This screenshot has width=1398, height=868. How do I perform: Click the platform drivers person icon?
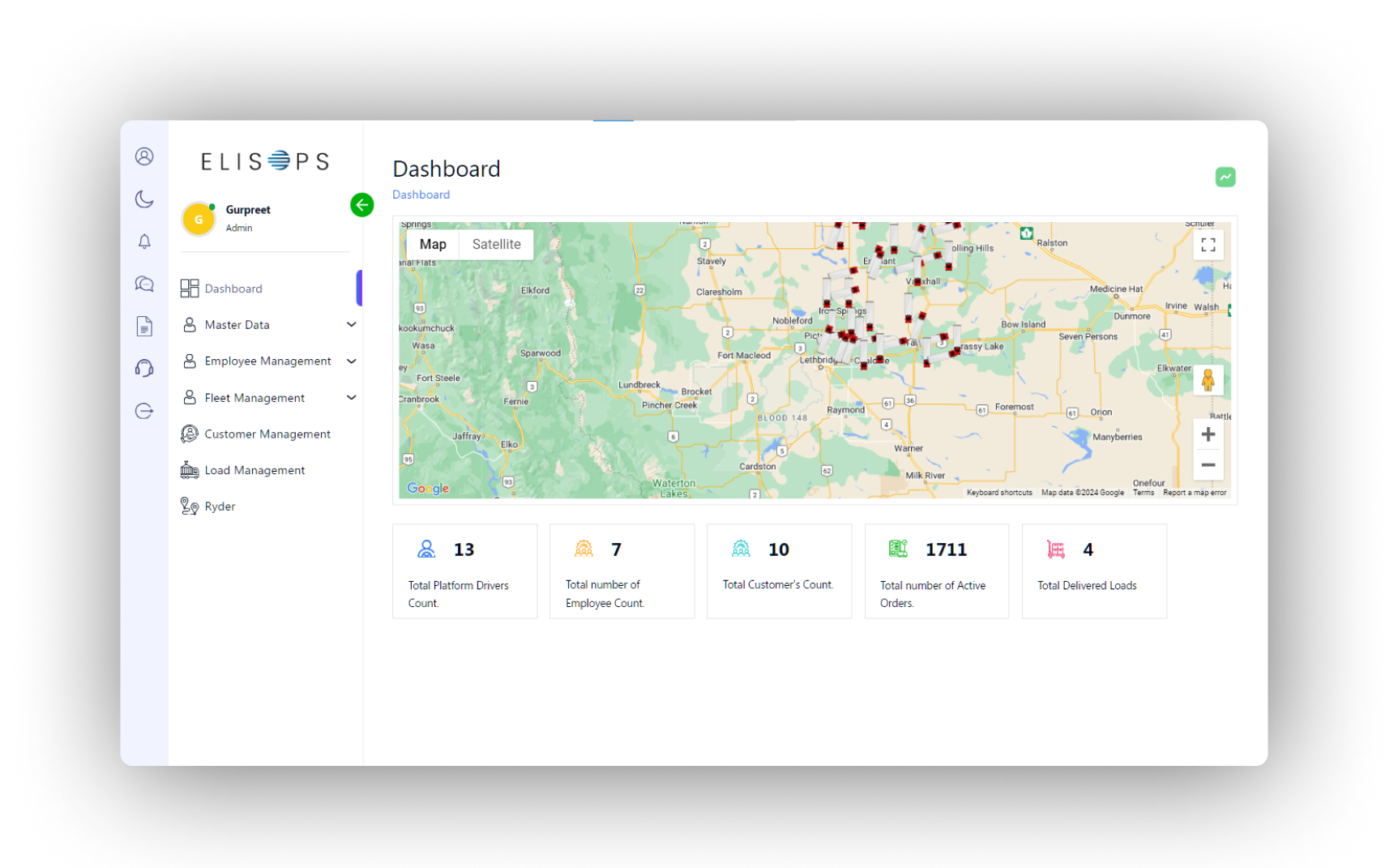point(426,549)
